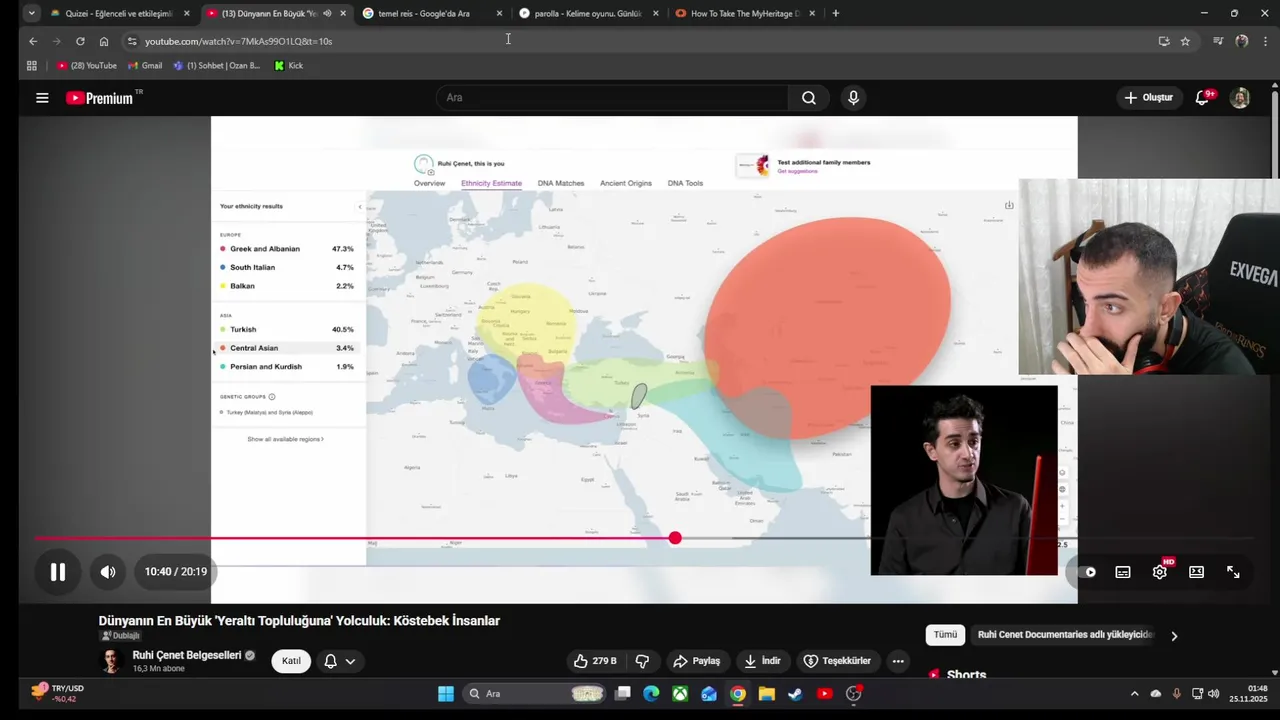The image size is (1280, 720).
Task: Click the red progress bar scrubber
Action: pos(675,538)
